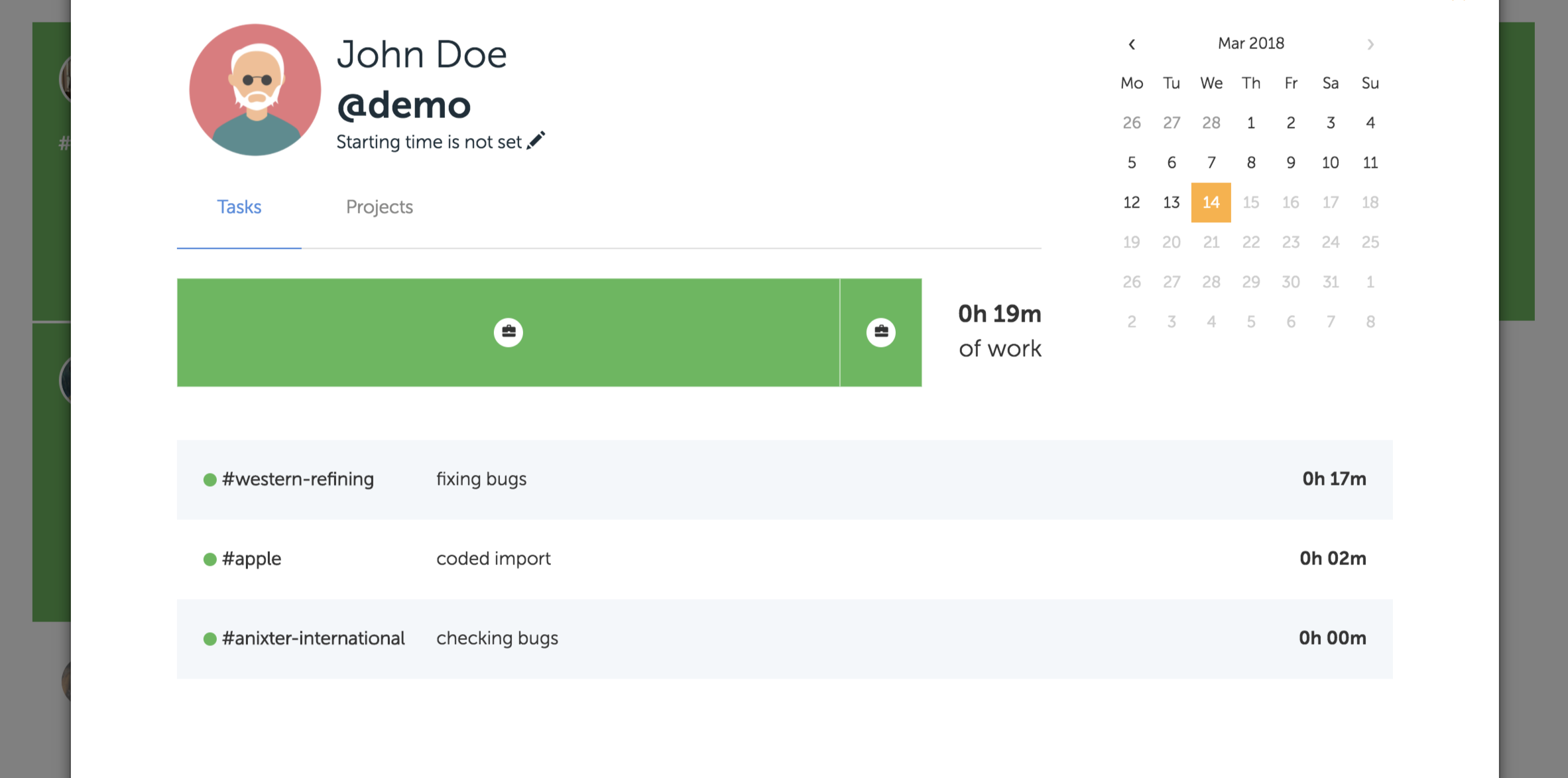This screenshot has width=1568, height=778.
Task: Click the Mar 2018 month label
Action: point(1251,43)
